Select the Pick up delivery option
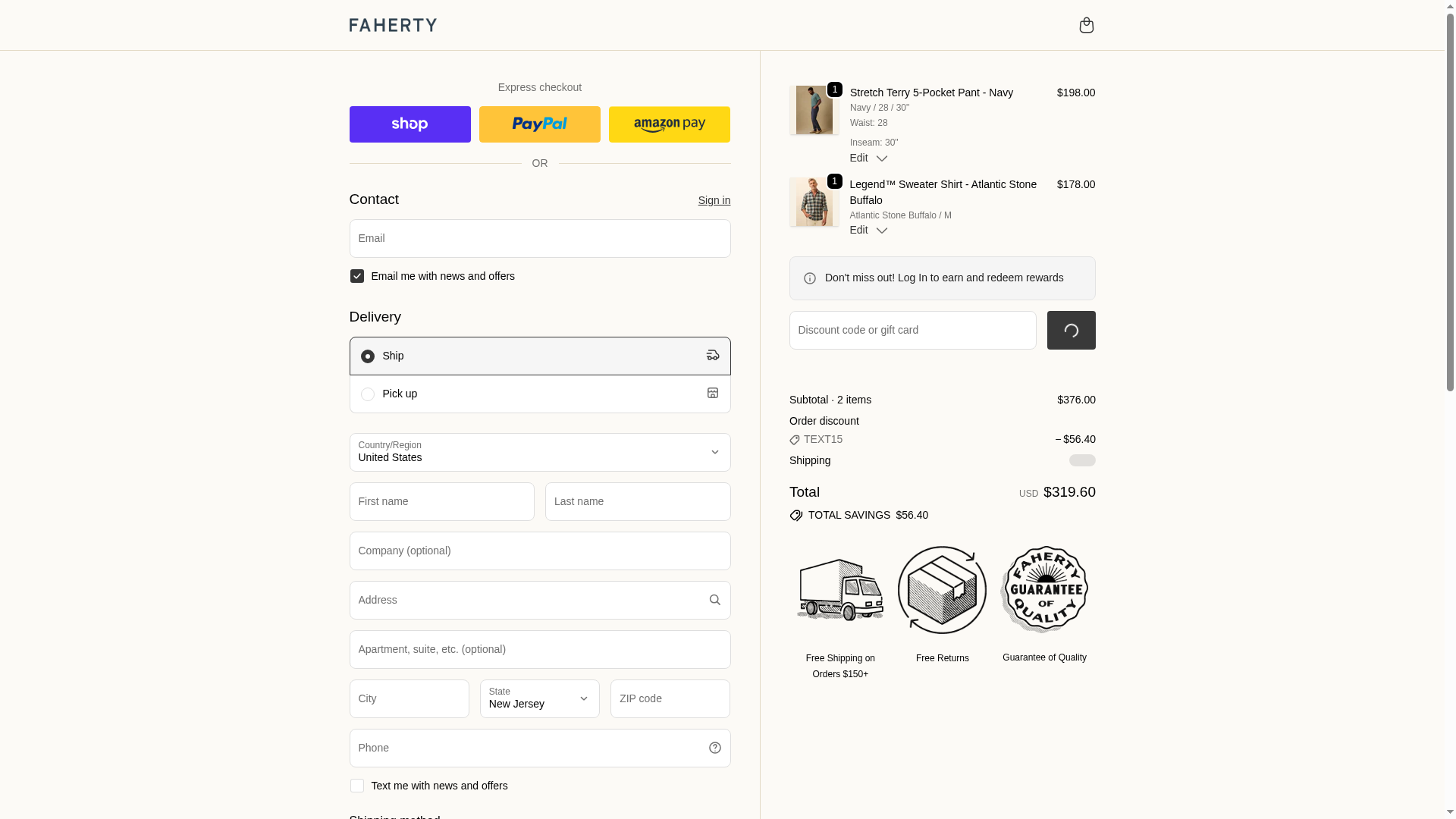 (368, 394)
